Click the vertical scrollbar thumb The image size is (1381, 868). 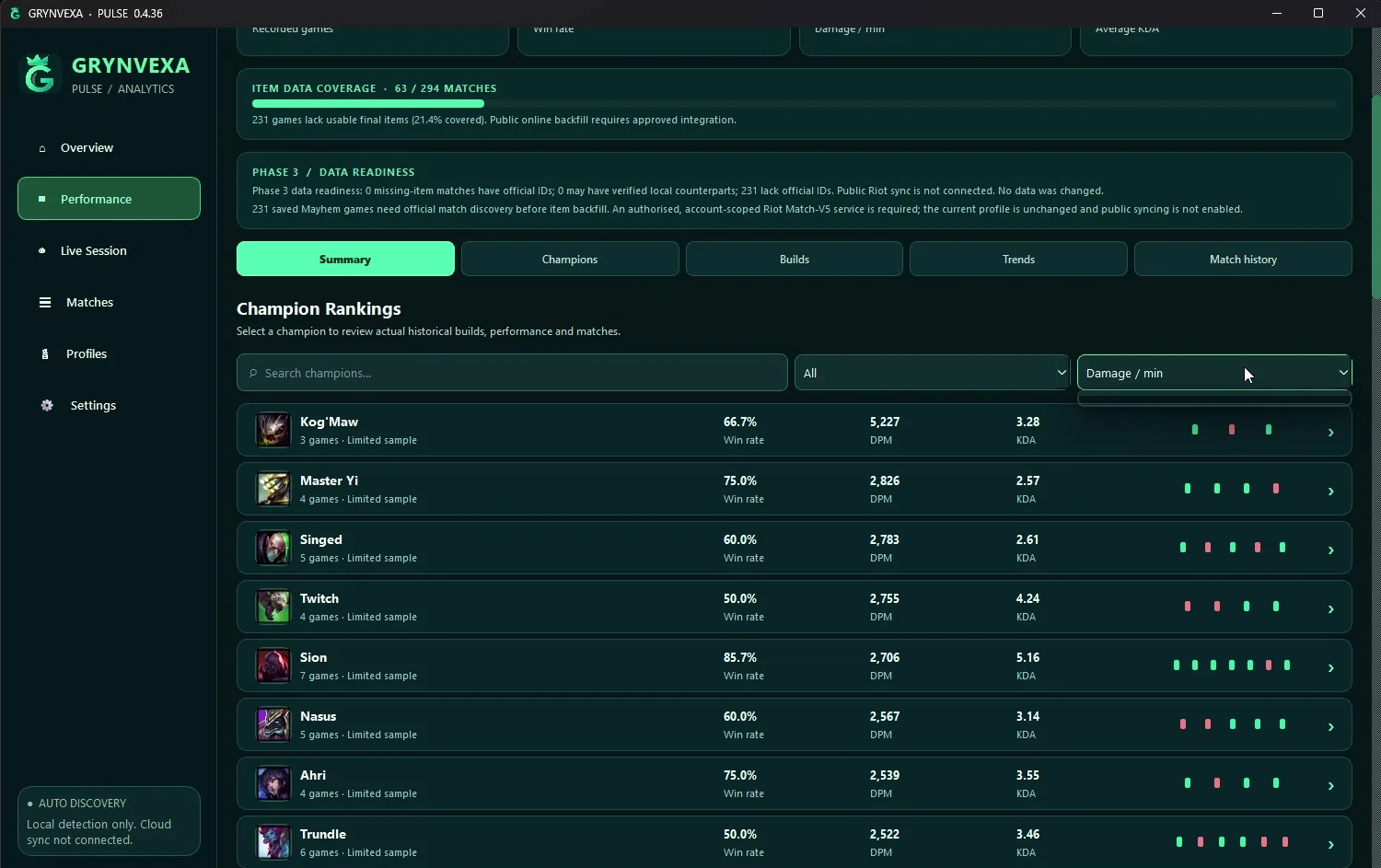1375,197
